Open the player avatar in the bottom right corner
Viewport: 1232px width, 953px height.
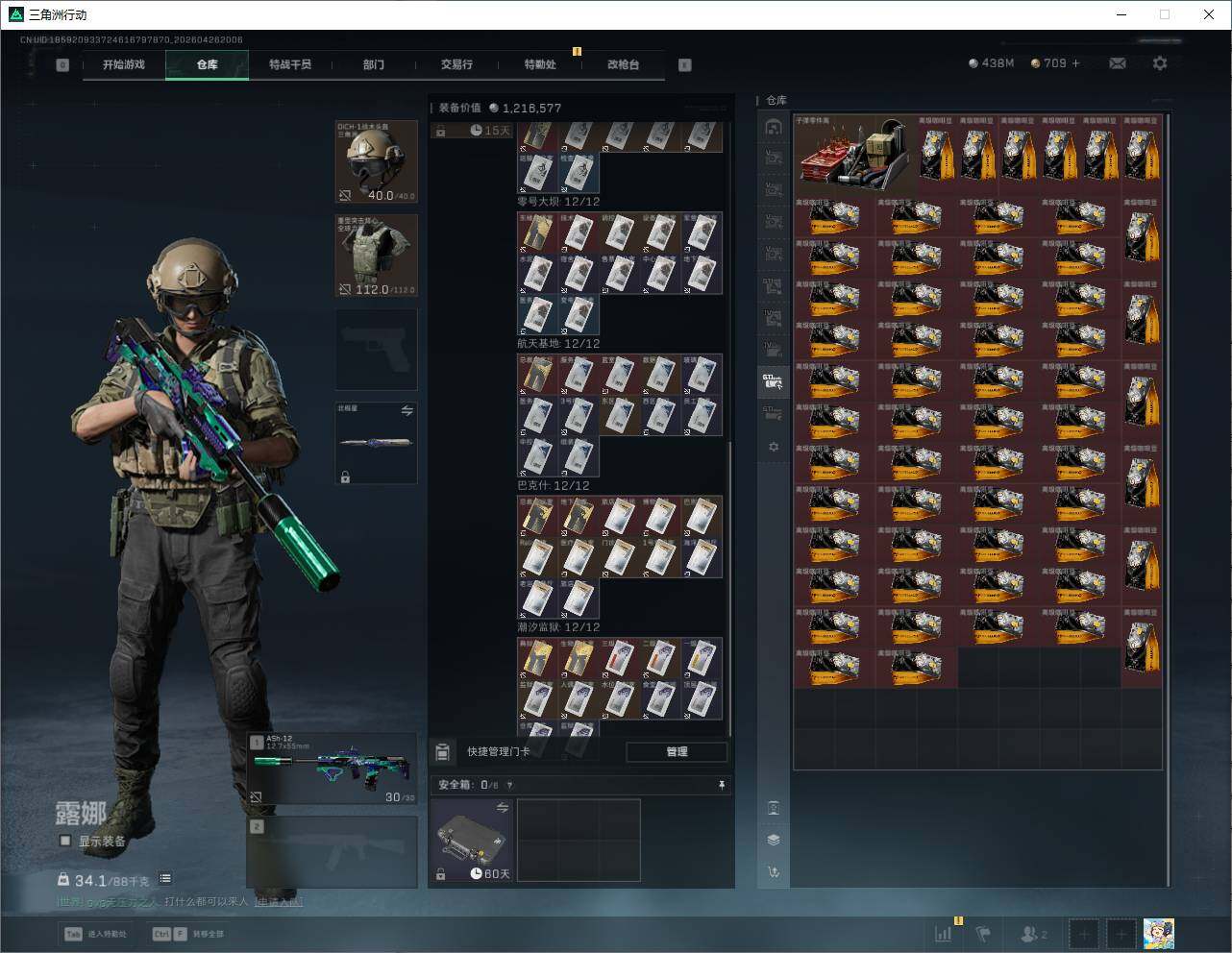pos(1159,933)
